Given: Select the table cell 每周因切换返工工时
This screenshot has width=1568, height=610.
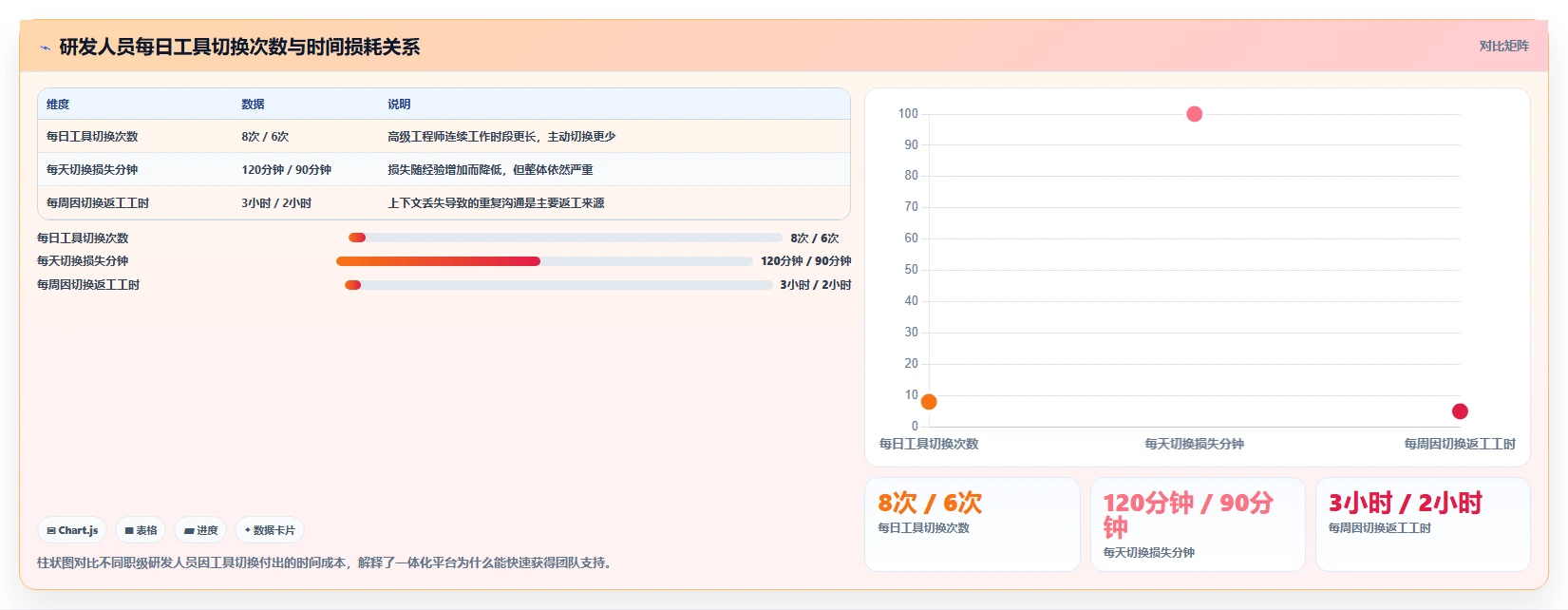Looking at the screenshot, I should (x=98, y=203).
